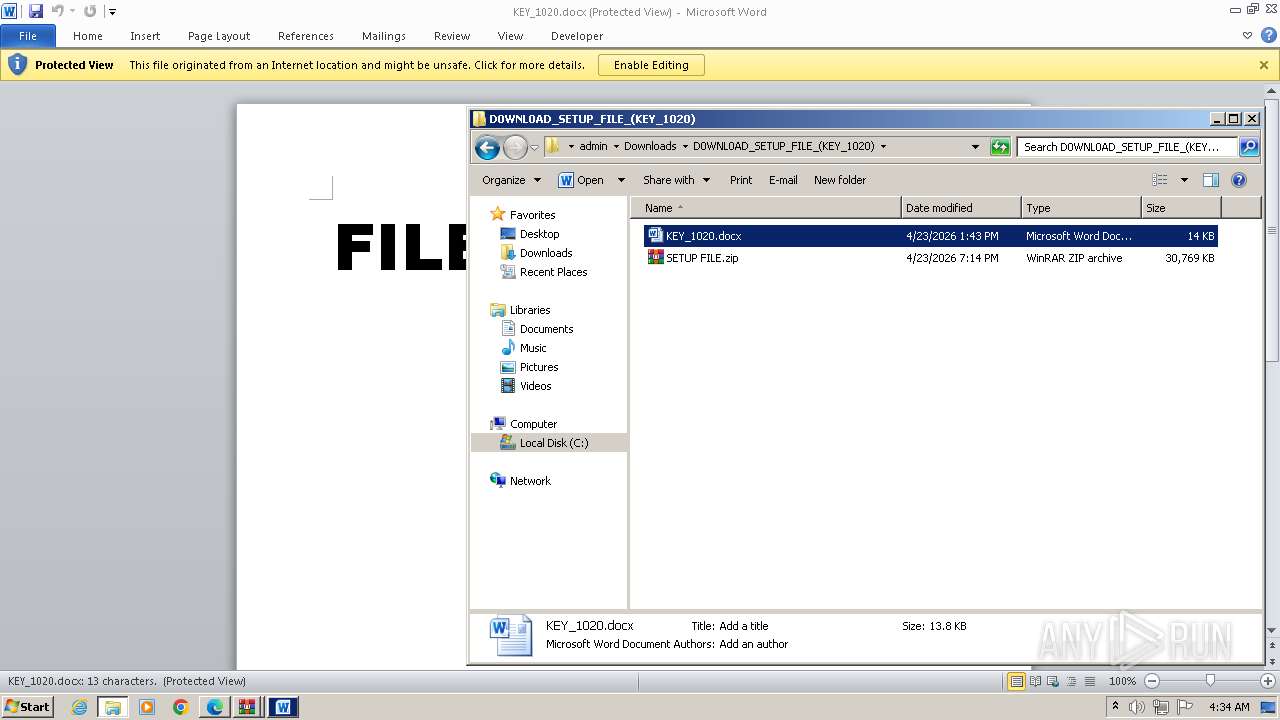Open Recent Places in sidebar

(x=553, y=272)
